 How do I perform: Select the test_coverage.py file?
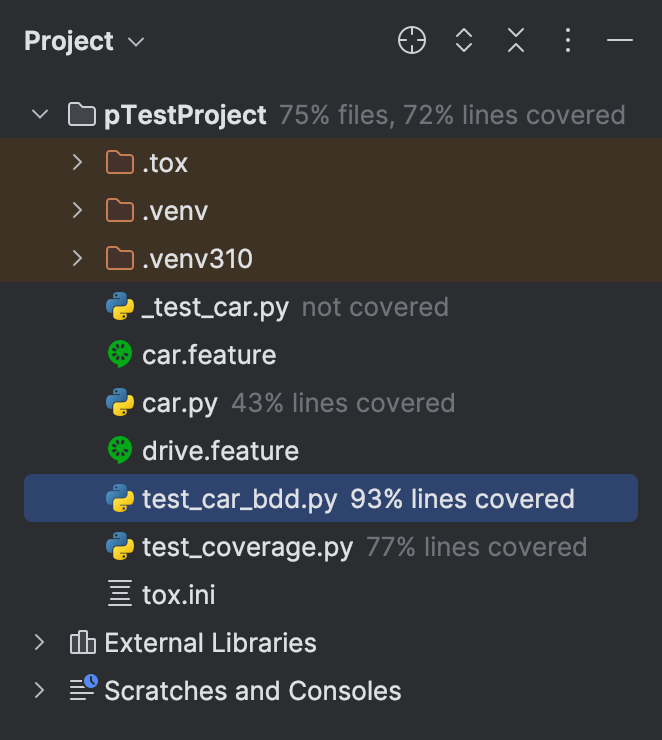coord(247,547)
